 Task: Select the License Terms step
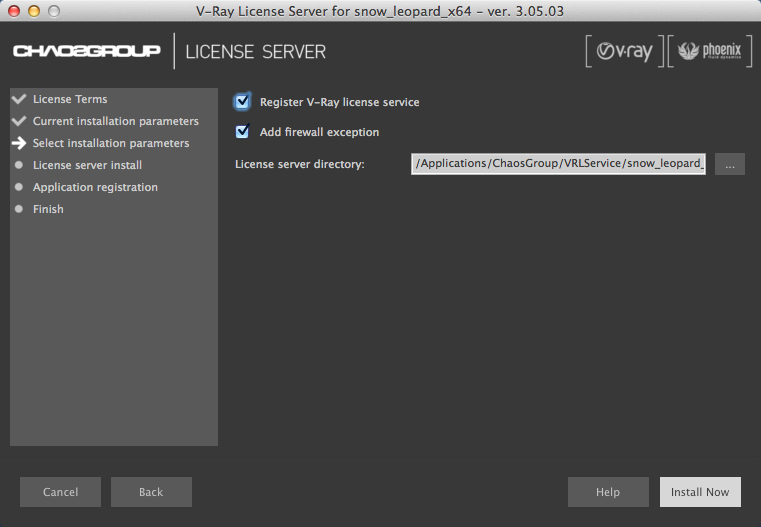click(70, 99)
